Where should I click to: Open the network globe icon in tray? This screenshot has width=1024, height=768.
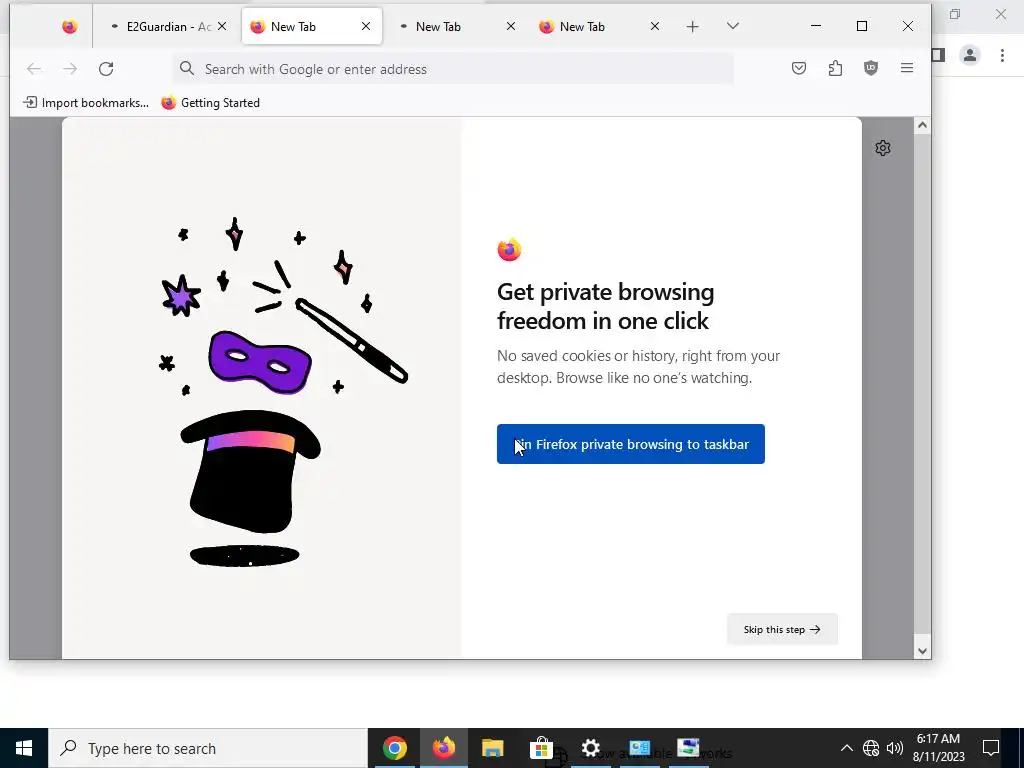coord(871,748)
